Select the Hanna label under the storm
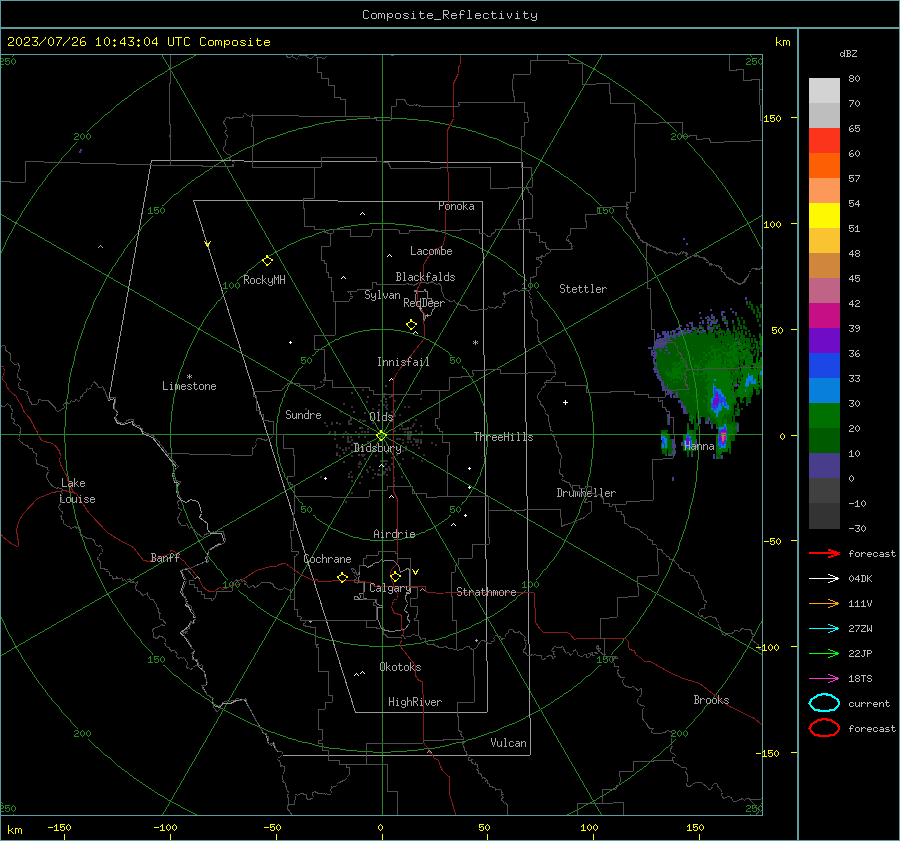The width and height of the screenshot is (900, 841). 699,446
